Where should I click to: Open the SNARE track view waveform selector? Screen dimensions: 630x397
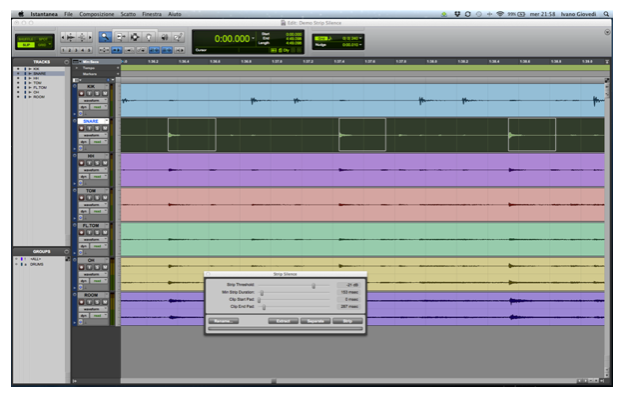coord(93,135)
